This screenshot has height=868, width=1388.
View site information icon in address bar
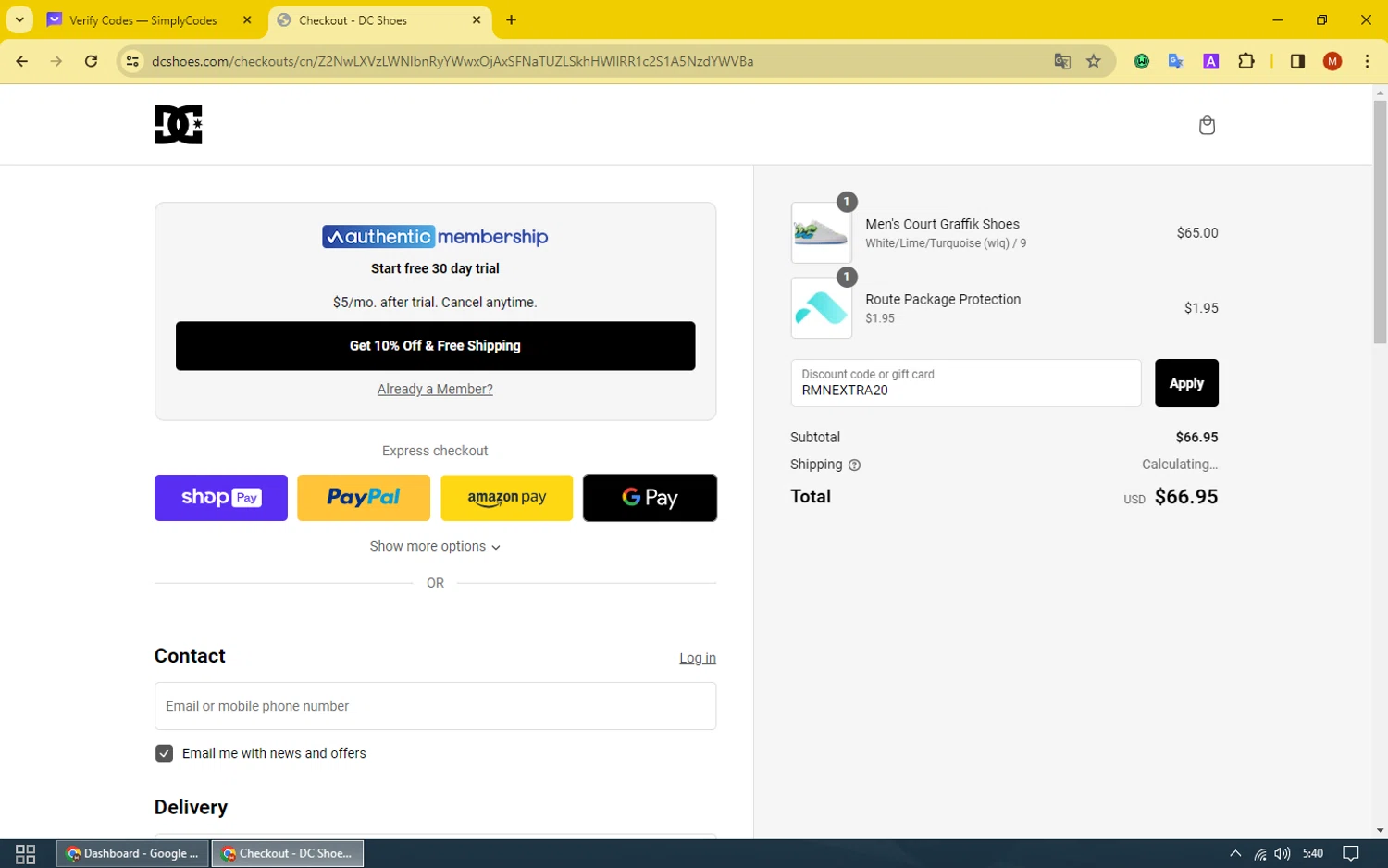coord(132,61)
